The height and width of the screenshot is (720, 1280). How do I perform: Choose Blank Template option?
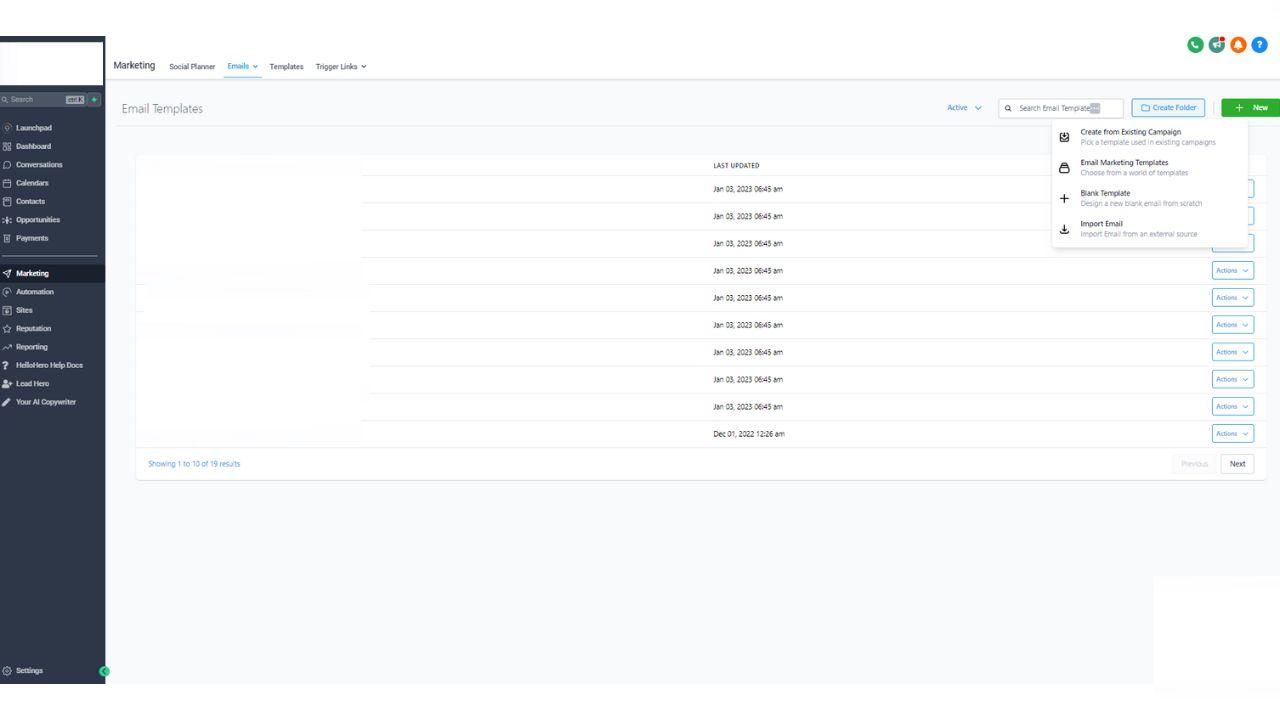(1149, 198)
